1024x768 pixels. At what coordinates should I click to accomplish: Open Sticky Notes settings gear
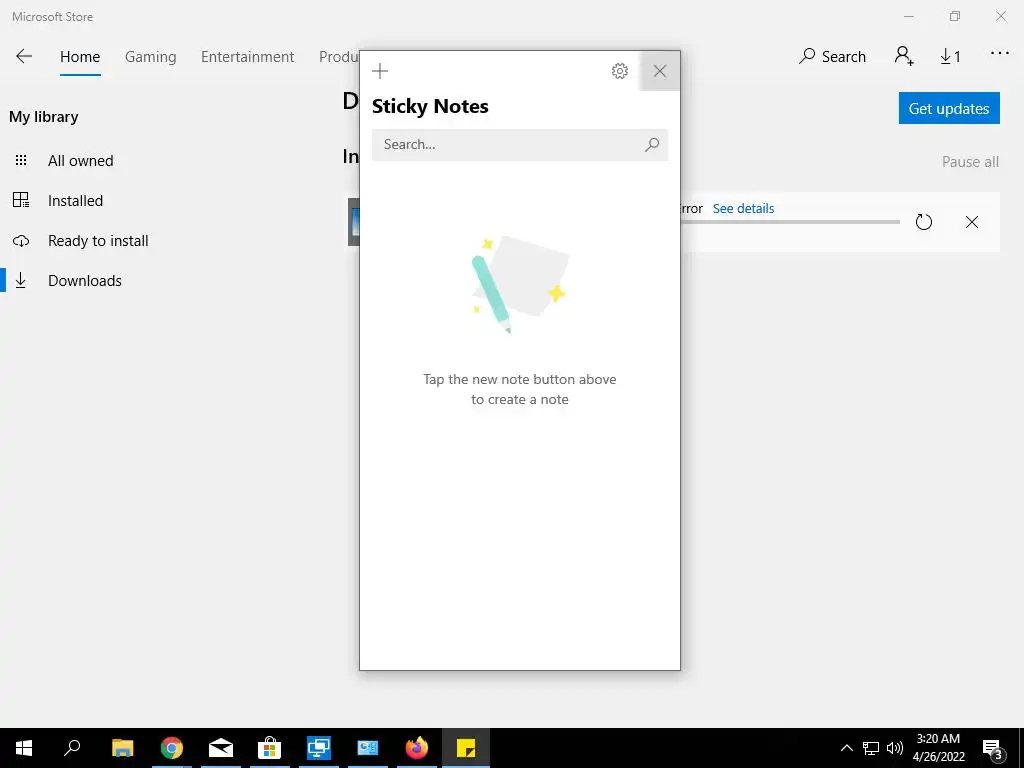pos(620,71)
